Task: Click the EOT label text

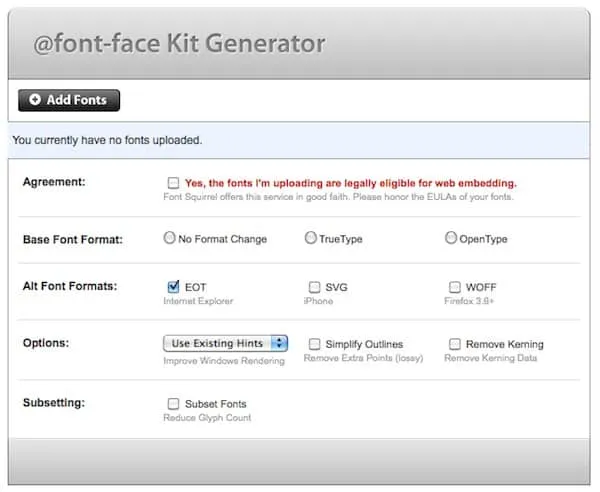Action: click(196, 287)
